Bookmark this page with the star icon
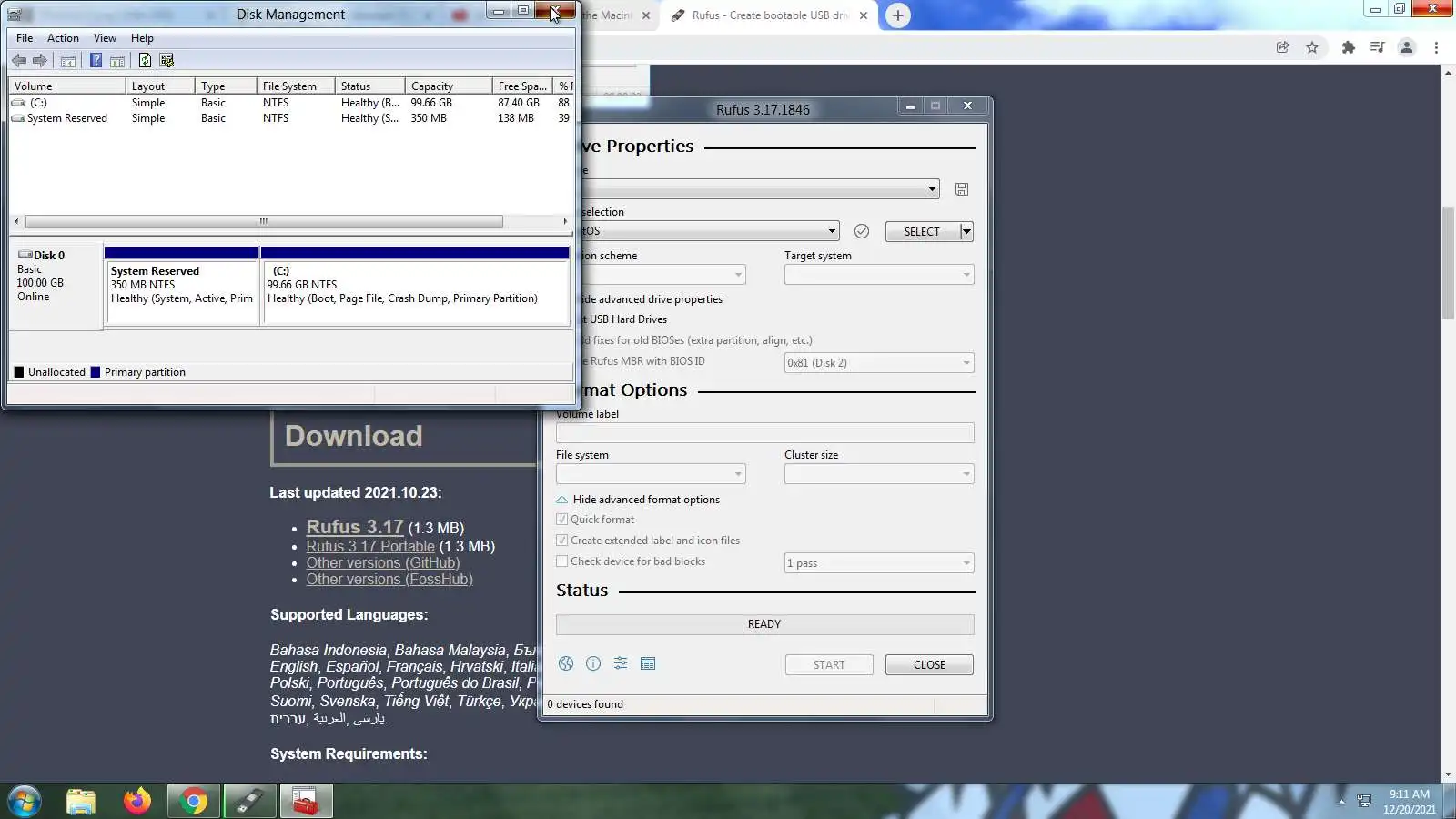Viewport: 1456px width, 819px height. [1312, 47]
